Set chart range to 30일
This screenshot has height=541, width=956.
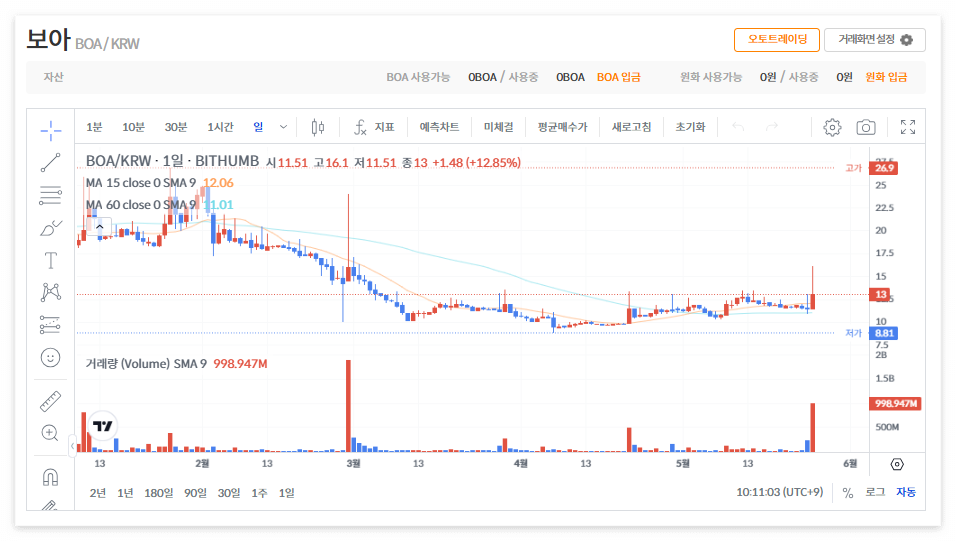point(229,493)
